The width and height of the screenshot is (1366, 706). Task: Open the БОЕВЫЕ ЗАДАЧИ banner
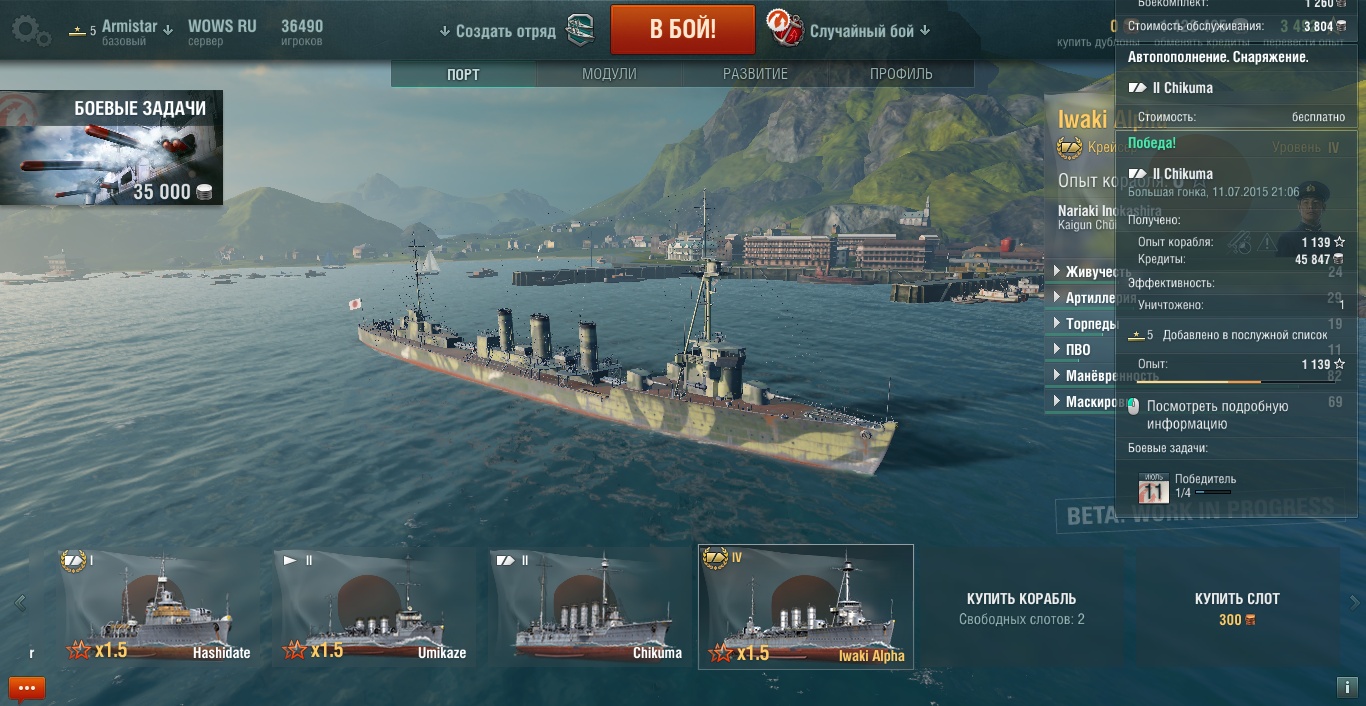[x=112, y=148]
